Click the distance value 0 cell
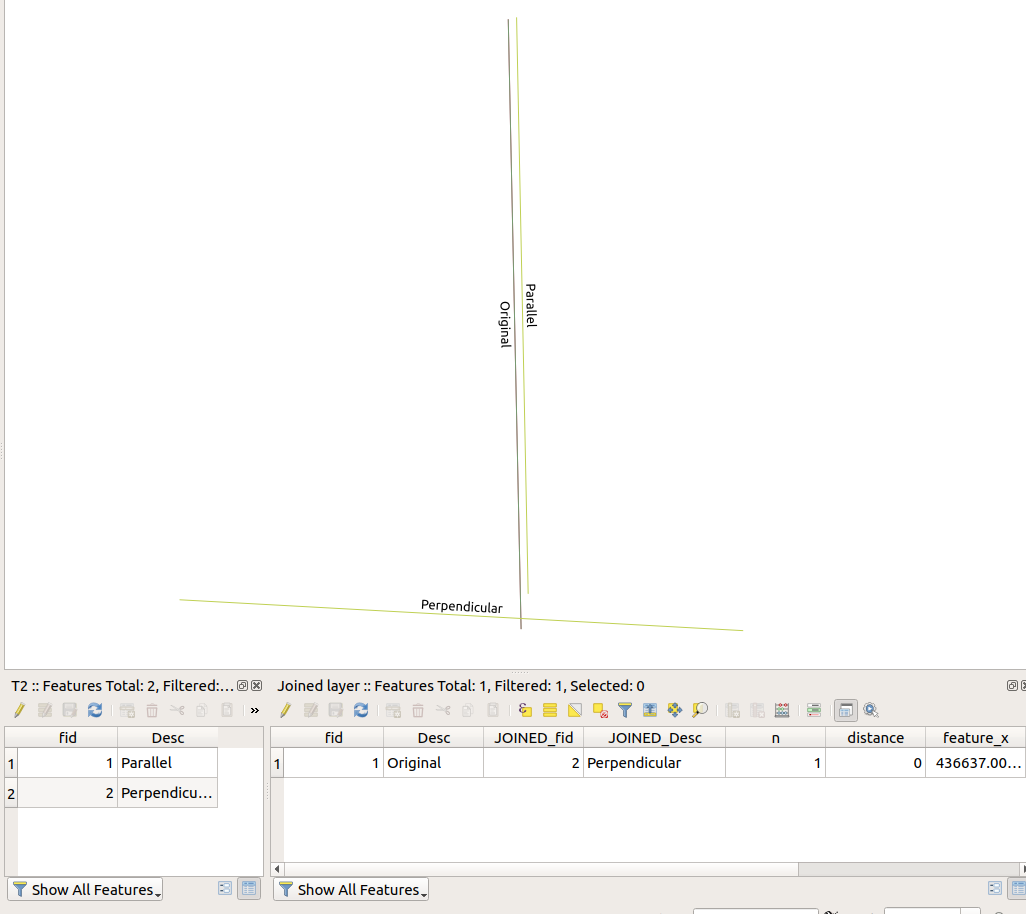 pos(876,763)
